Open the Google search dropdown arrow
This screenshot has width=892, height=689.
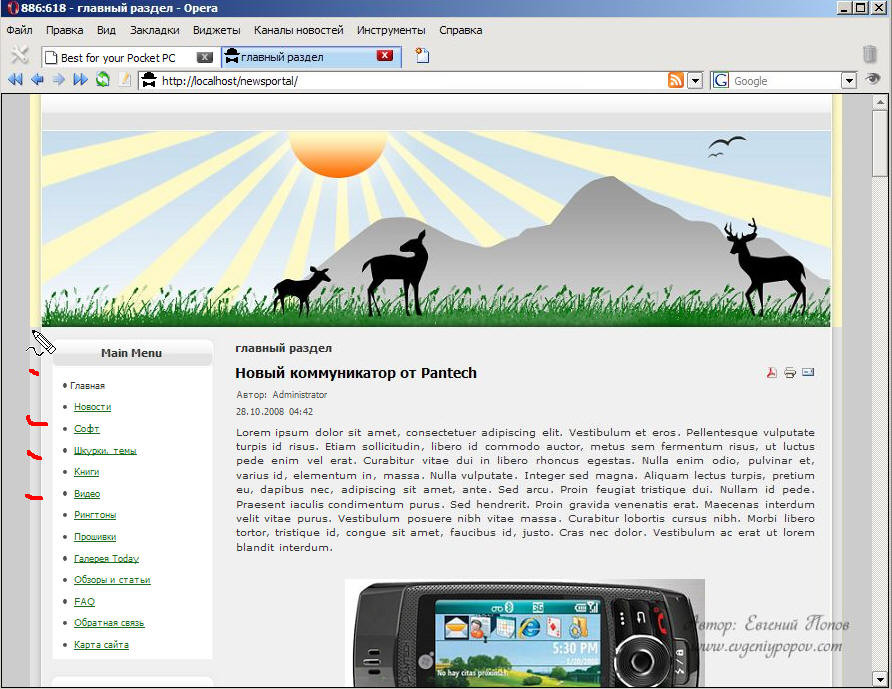pos(849,81)
